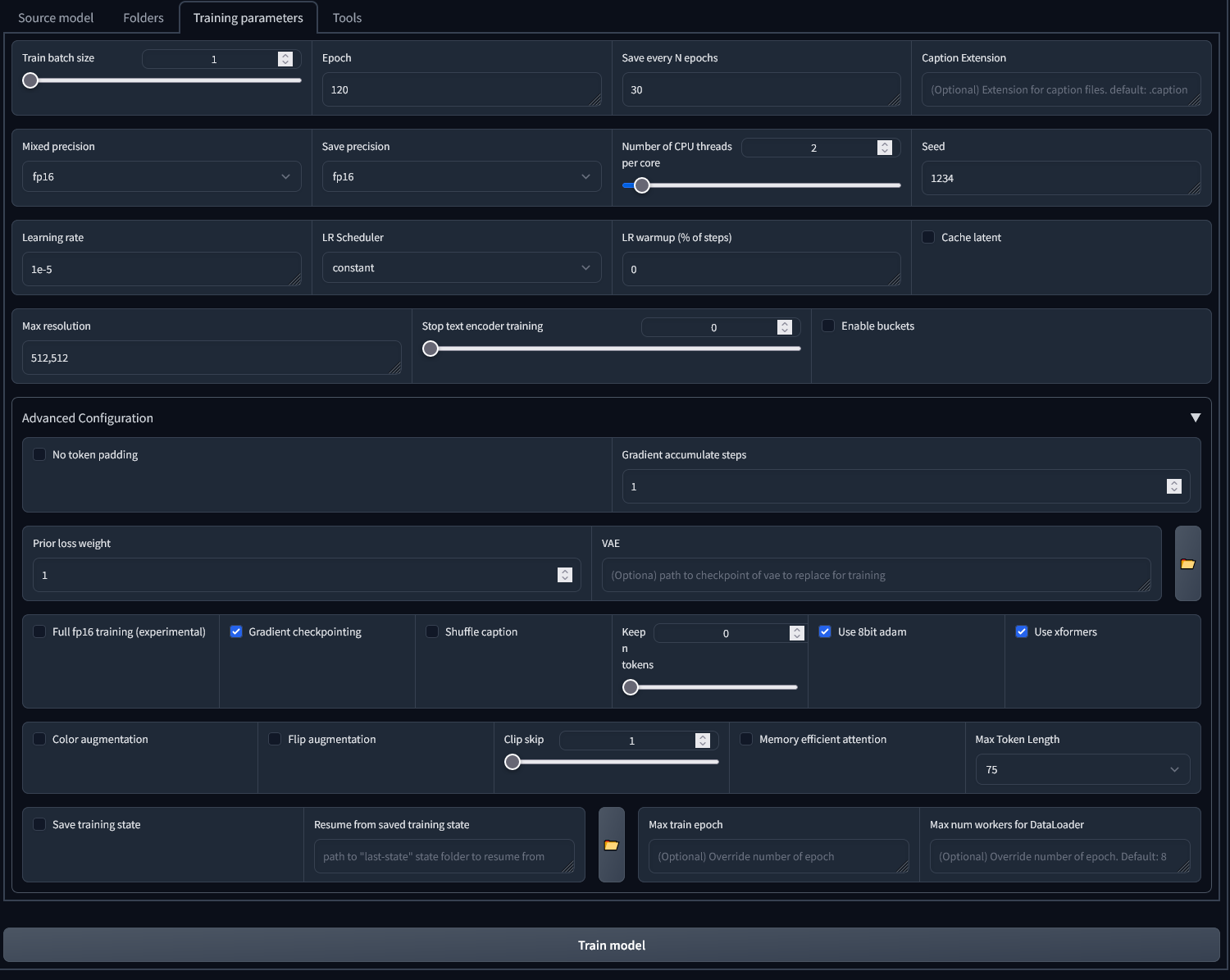The height and width of the screenshot is (980, 1230).
Task: Increase Clip skip using the stepper arrow
Action: pos(702,736)
